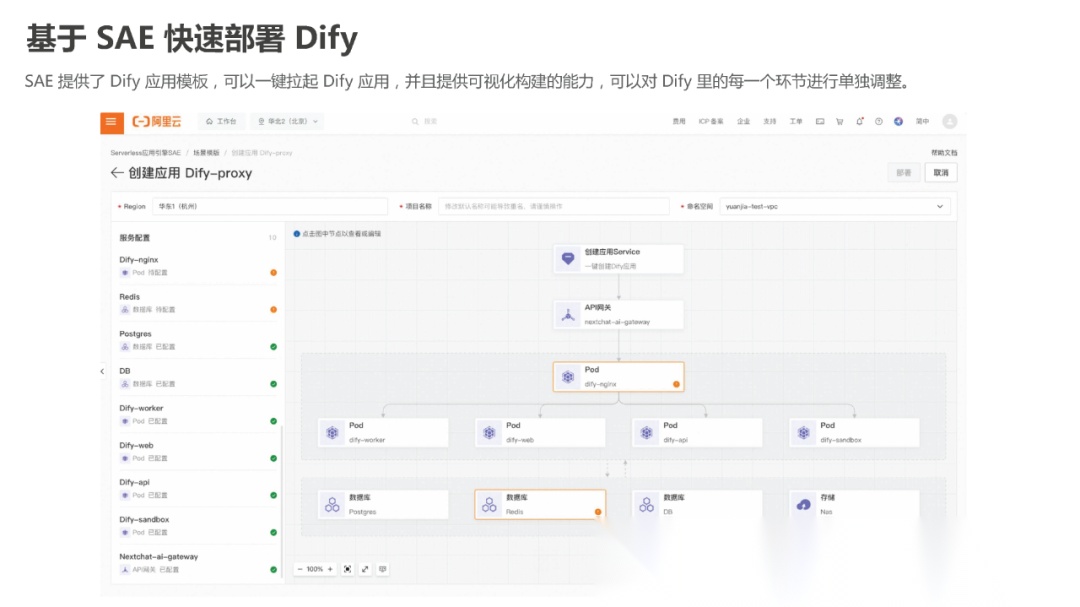
Task: Open the 帮助文档 link
Action: [944, 153]
